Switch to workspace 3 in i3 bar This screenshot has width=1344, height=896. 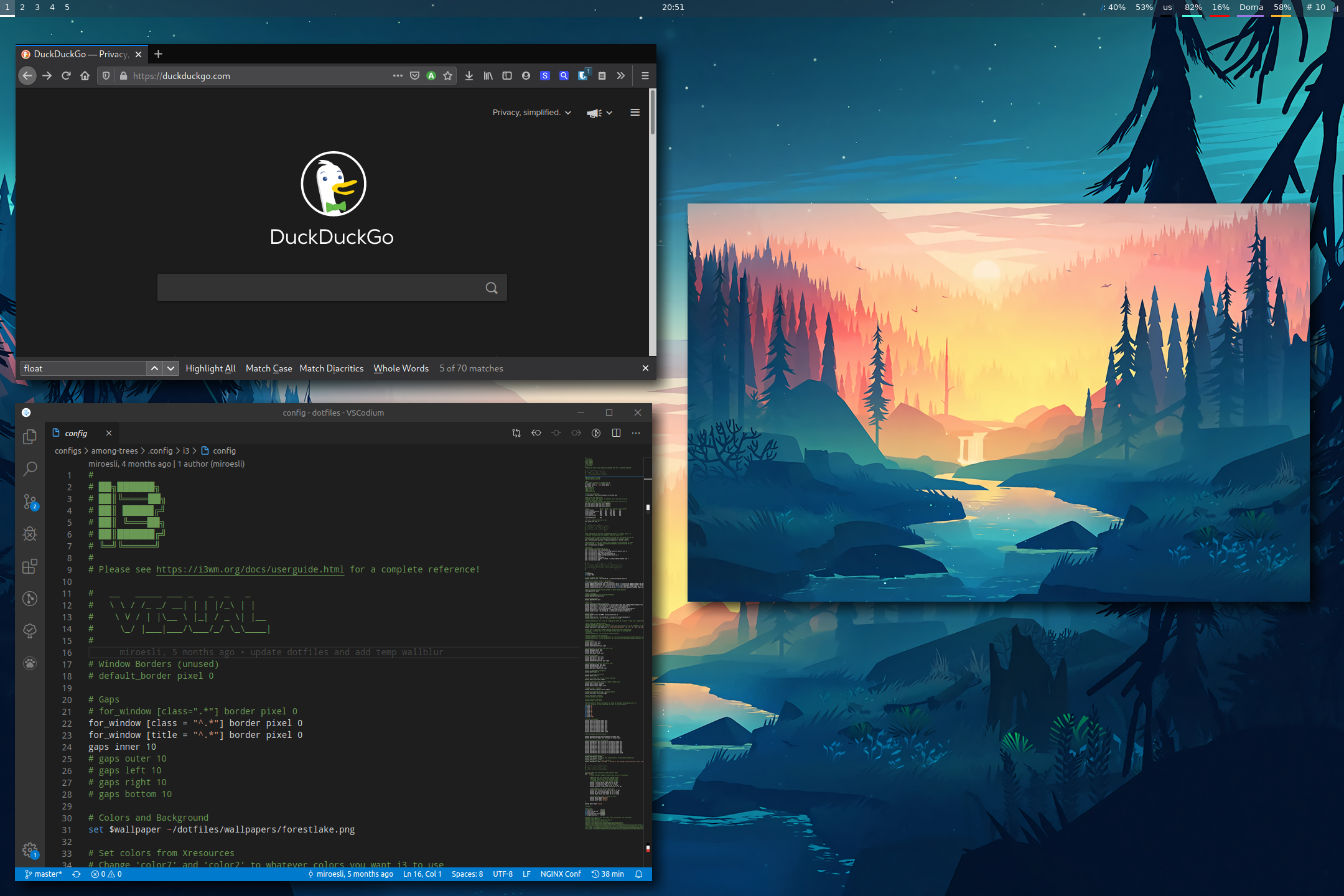[37, 7]
